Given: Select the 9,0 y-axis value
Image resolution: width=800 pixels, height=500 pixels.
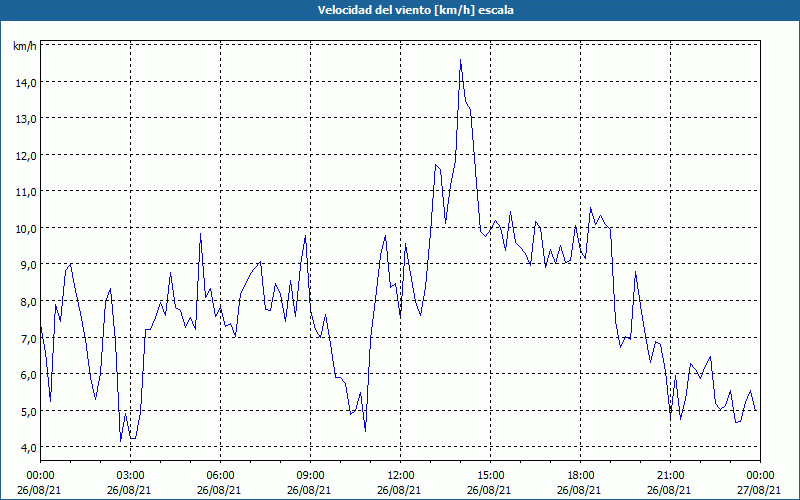Looking at the screenshot, I should (x=28, y=264).
